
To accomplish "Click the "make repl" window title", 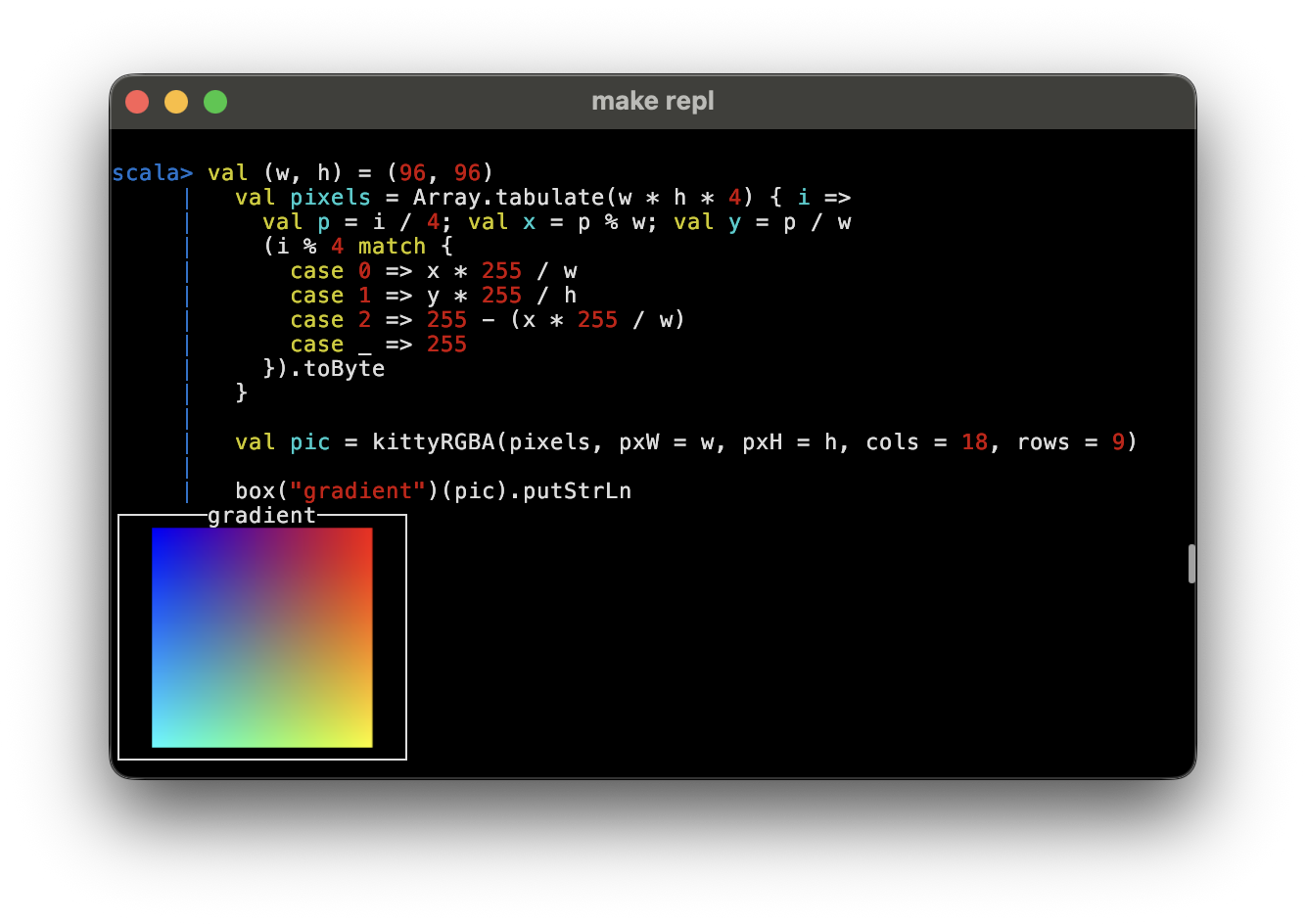I will click(x=653, y=101).
